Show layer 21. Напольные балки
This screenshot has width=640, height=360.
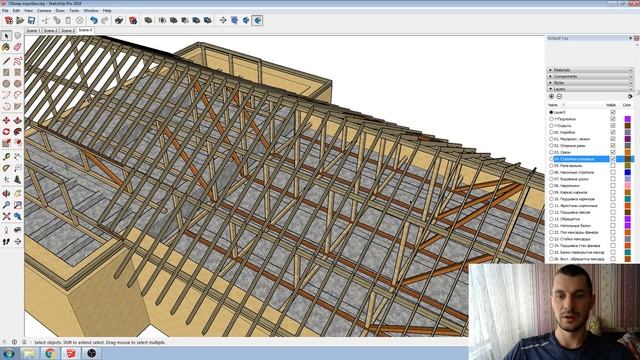tap(613, 225)
